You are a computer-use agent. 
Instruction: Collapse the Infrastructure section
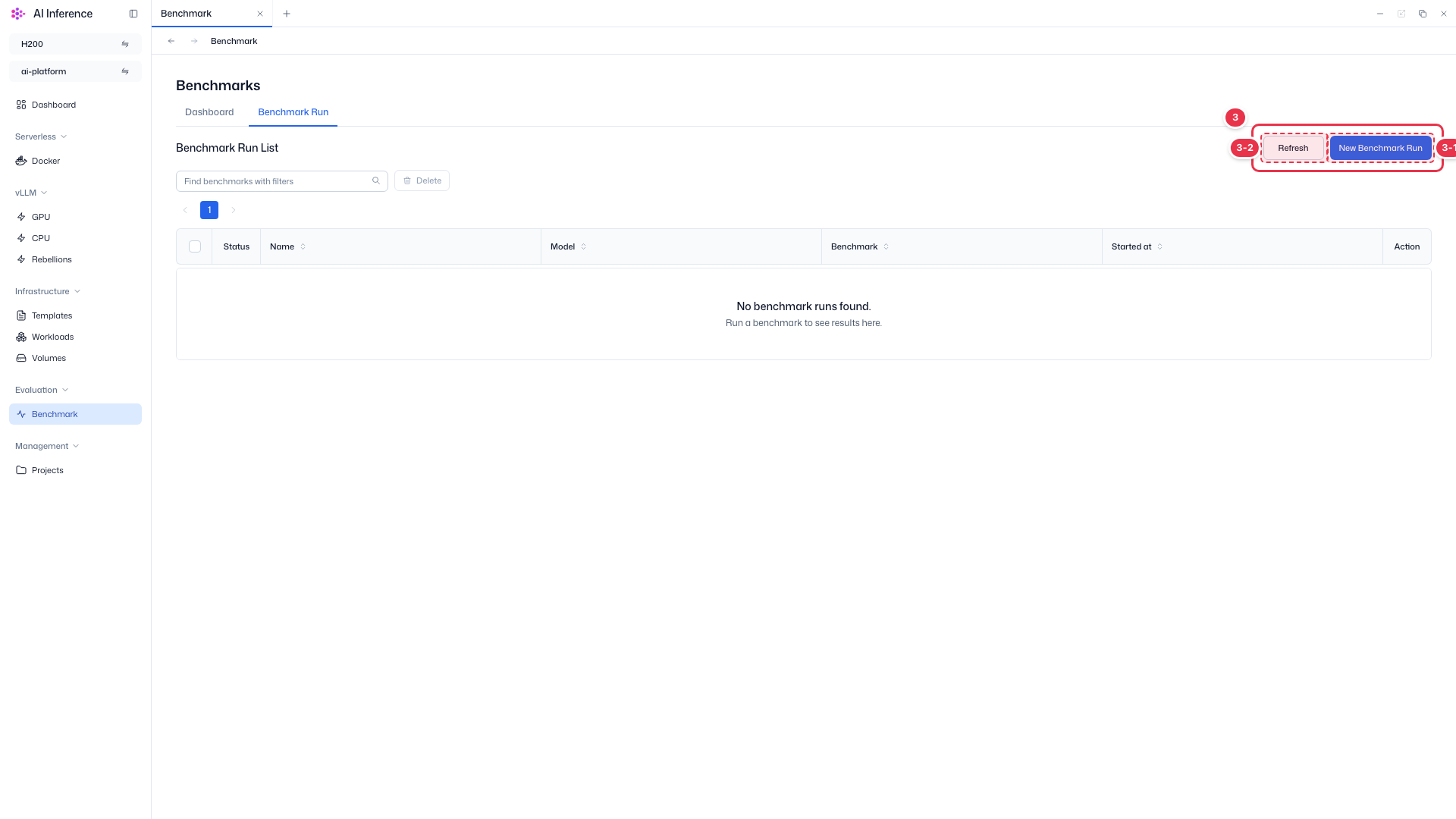(x=48, y=291)
